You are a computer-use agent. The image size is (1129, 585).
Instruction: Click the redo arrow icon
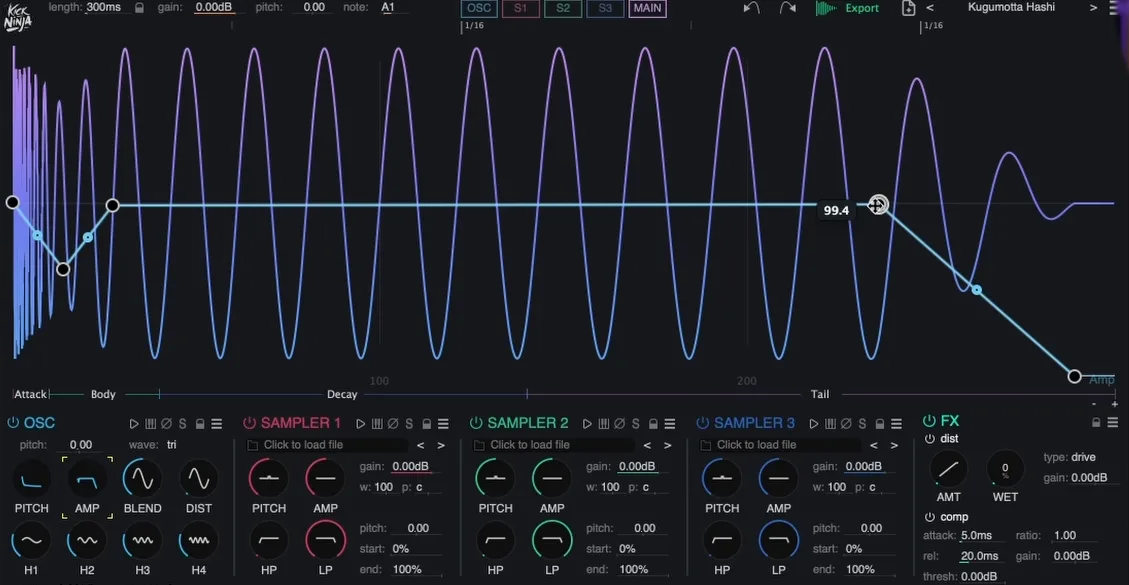coord(788,8)
